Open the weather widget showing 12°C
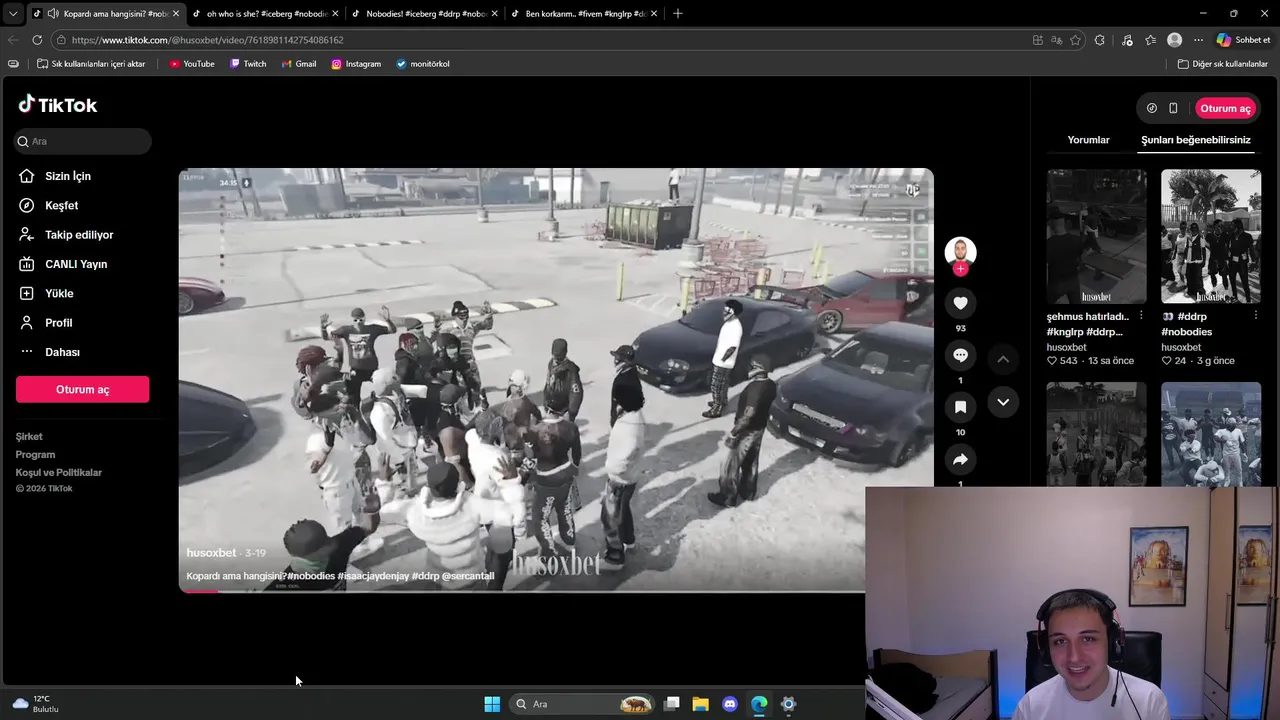This screenshot has height=720, width=1280. point(35,704)
